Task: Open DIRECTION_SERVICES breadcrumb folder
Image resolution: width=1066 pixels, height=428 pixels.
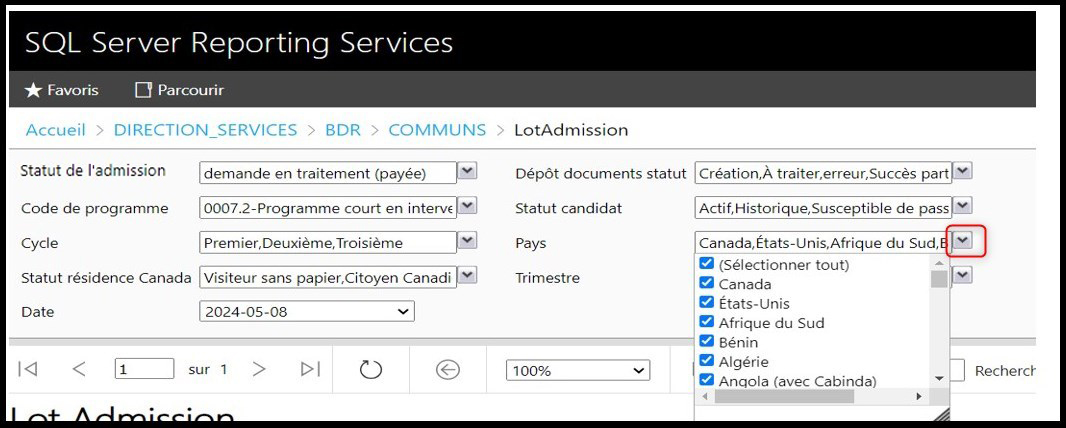Action: coord(205,130)
